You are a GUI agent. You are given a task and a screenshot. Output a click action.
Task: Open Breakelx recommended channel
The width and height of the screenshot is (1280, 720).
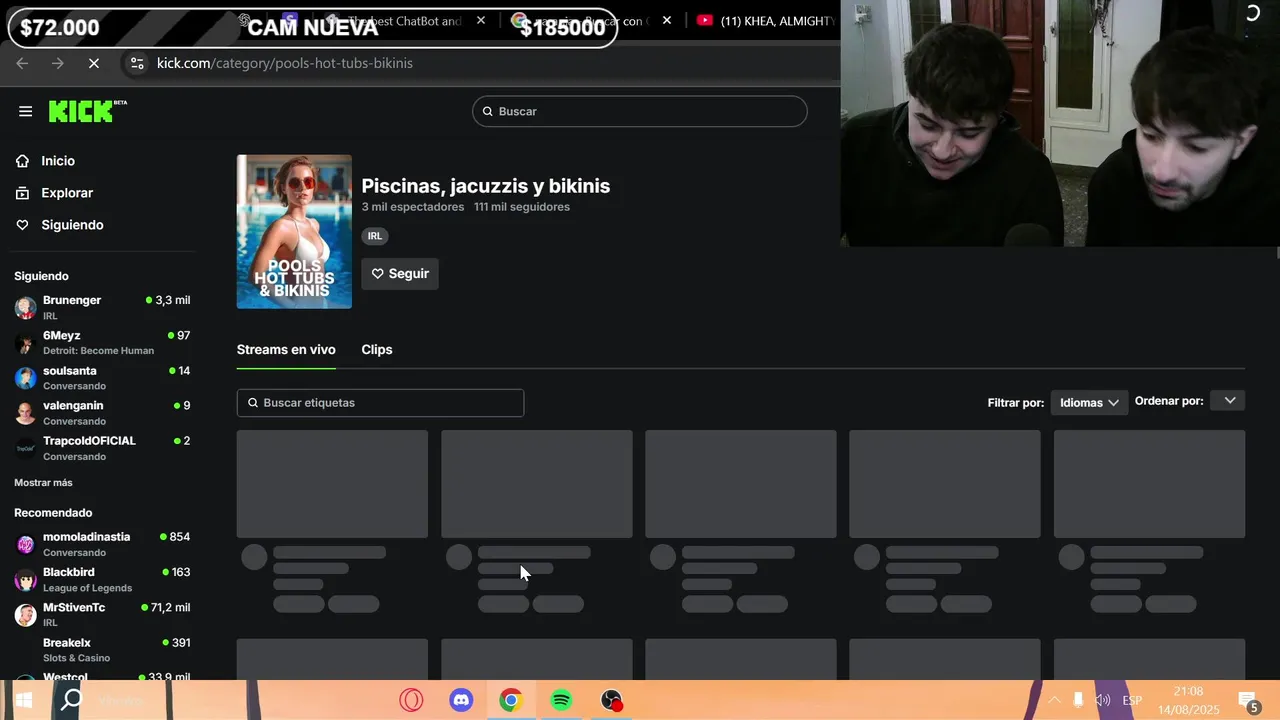click(x=102, y=650)
